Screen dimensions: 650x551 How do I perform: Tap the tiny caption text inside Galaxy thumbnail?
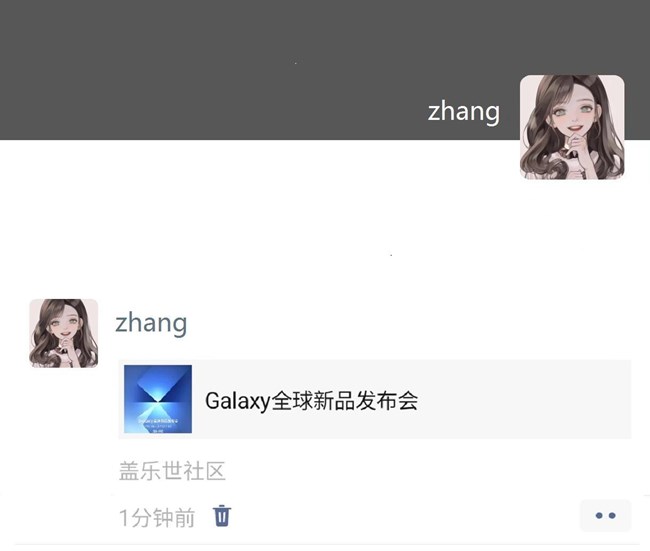pyautogui.click(x=158, y=424)
